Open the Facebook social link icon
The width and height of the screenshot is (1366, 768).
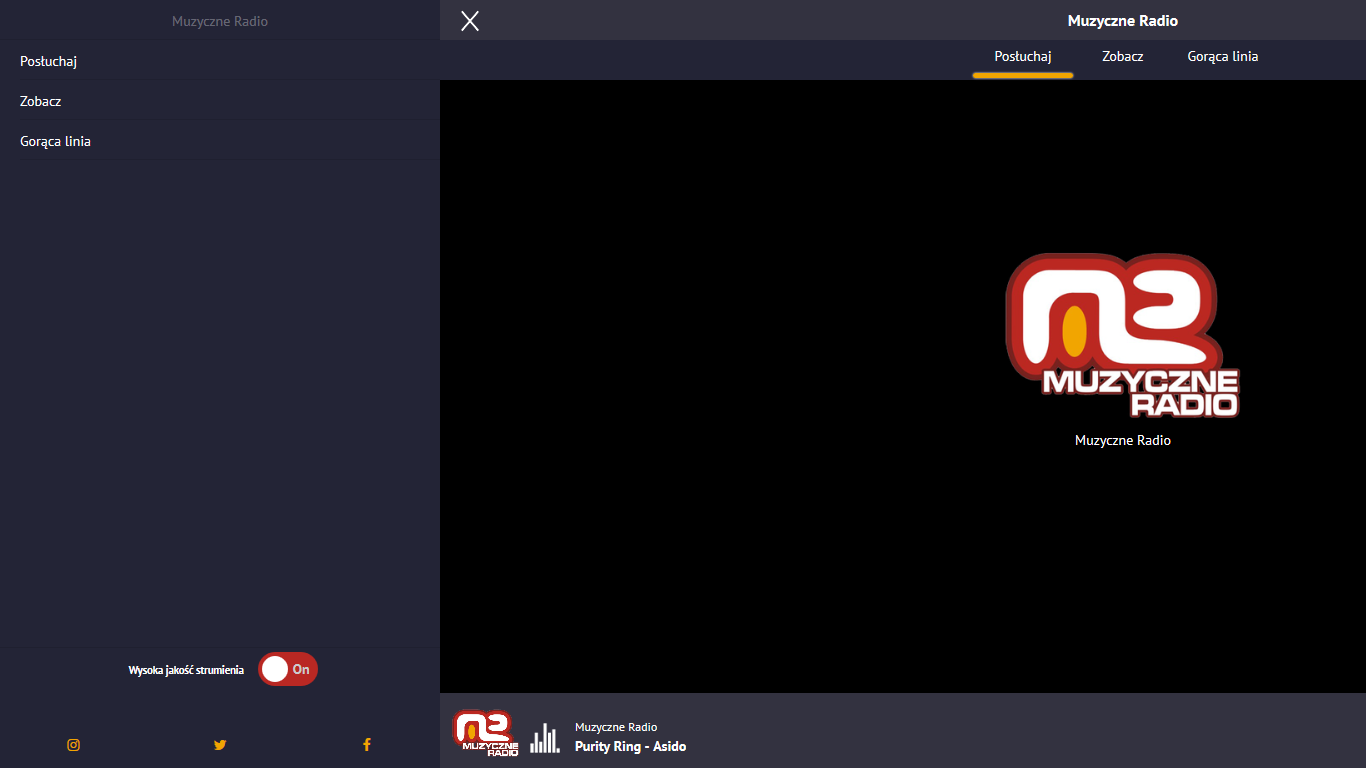[367, 745]
